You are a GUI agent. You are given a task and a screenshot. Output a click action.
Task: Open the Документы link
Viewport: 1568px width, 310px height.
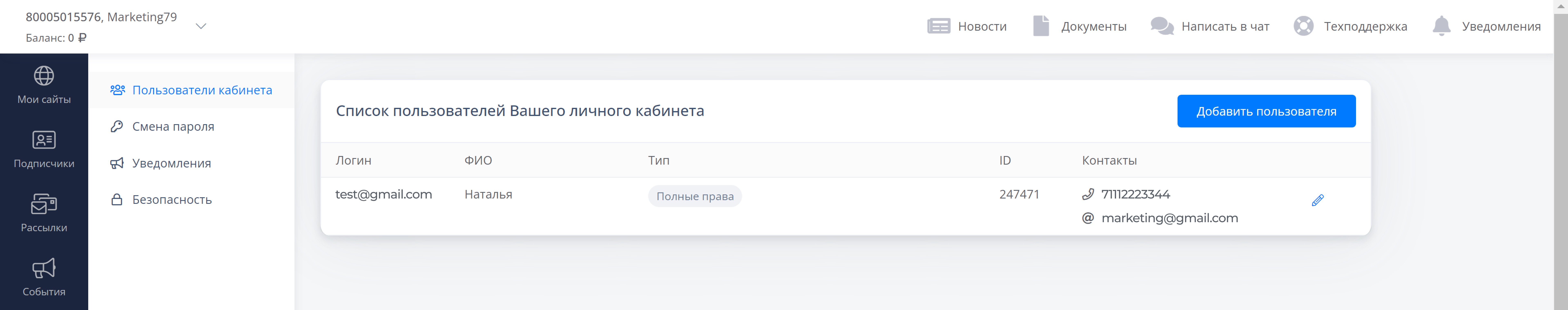pyautogui.click(x=1093, y=26)
